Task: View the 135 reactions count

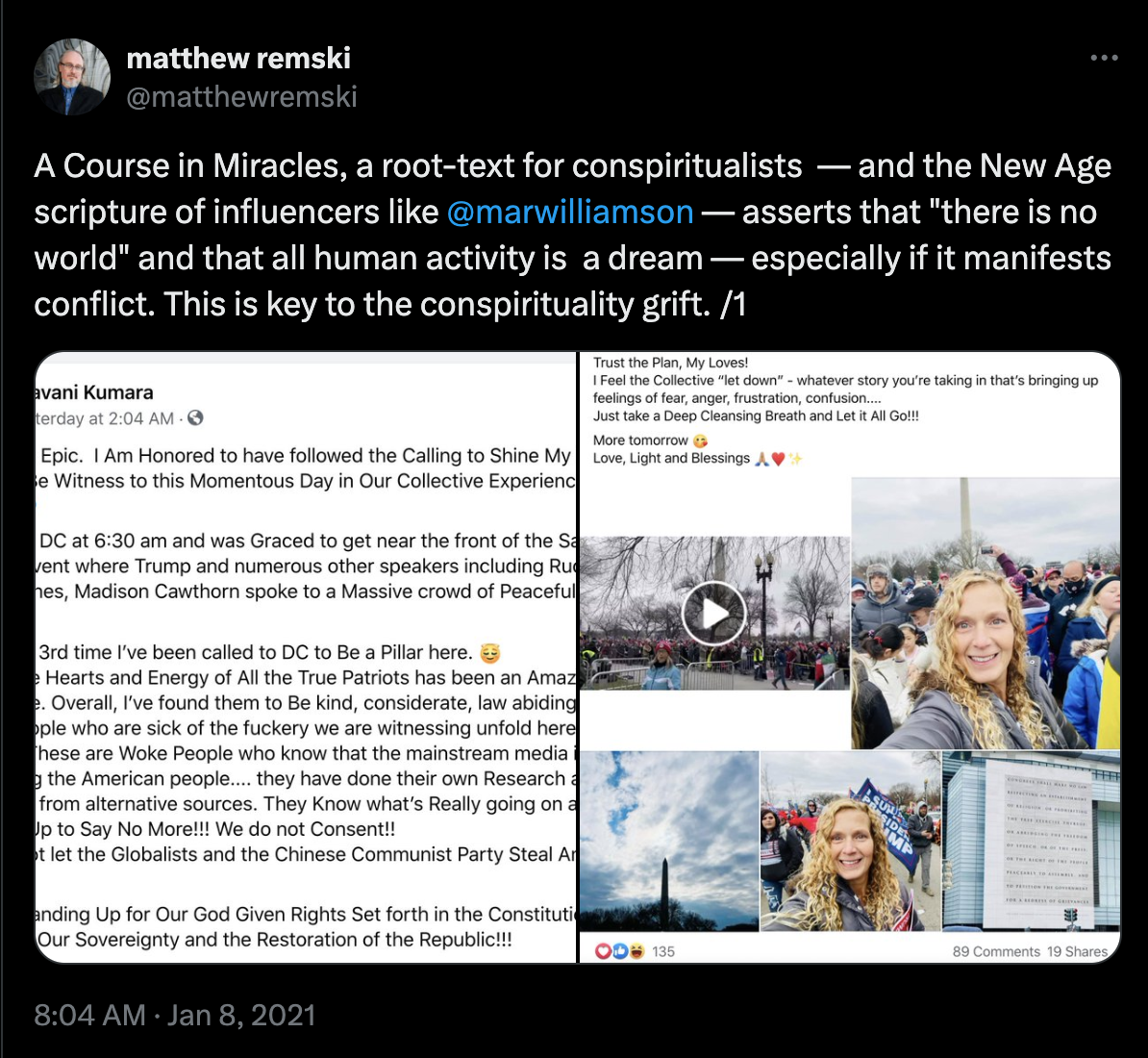Action: click(x=663, y=951)
